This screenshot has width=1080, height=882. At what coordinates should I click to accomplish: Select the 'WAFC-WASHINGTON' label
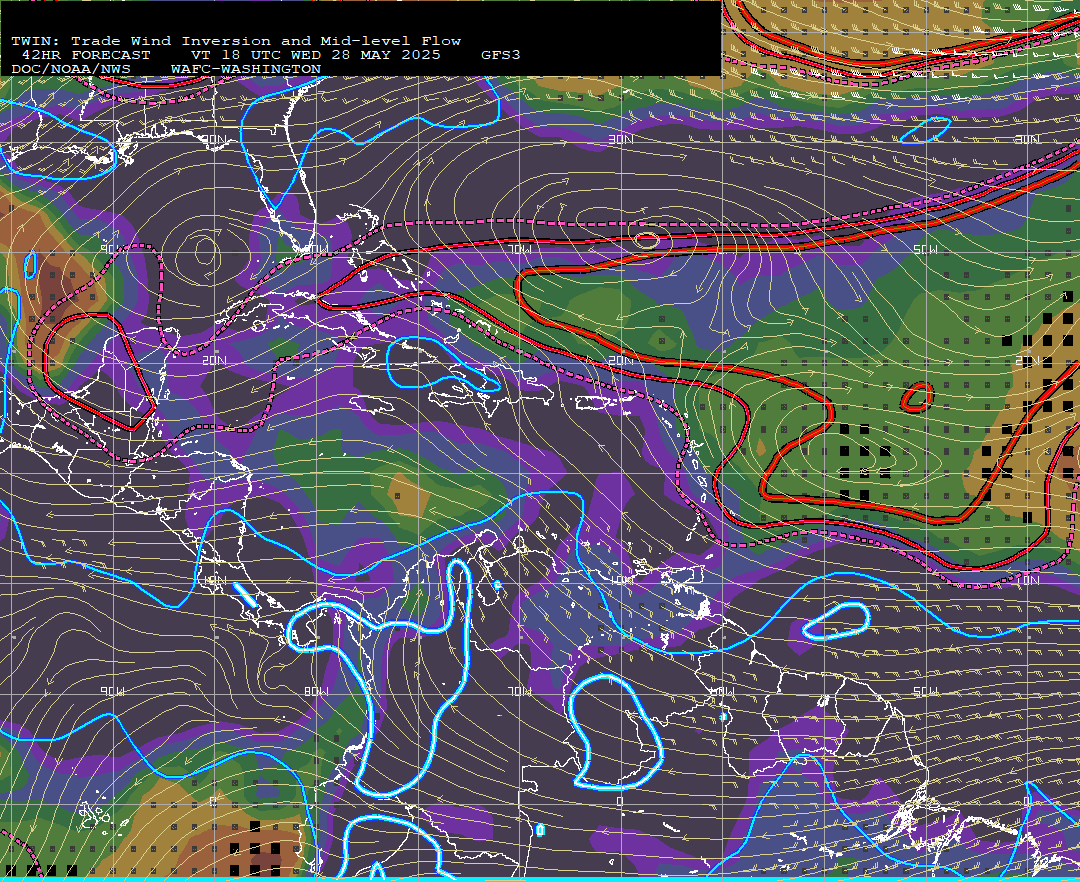pyautogui.click(x=246, y=70)
